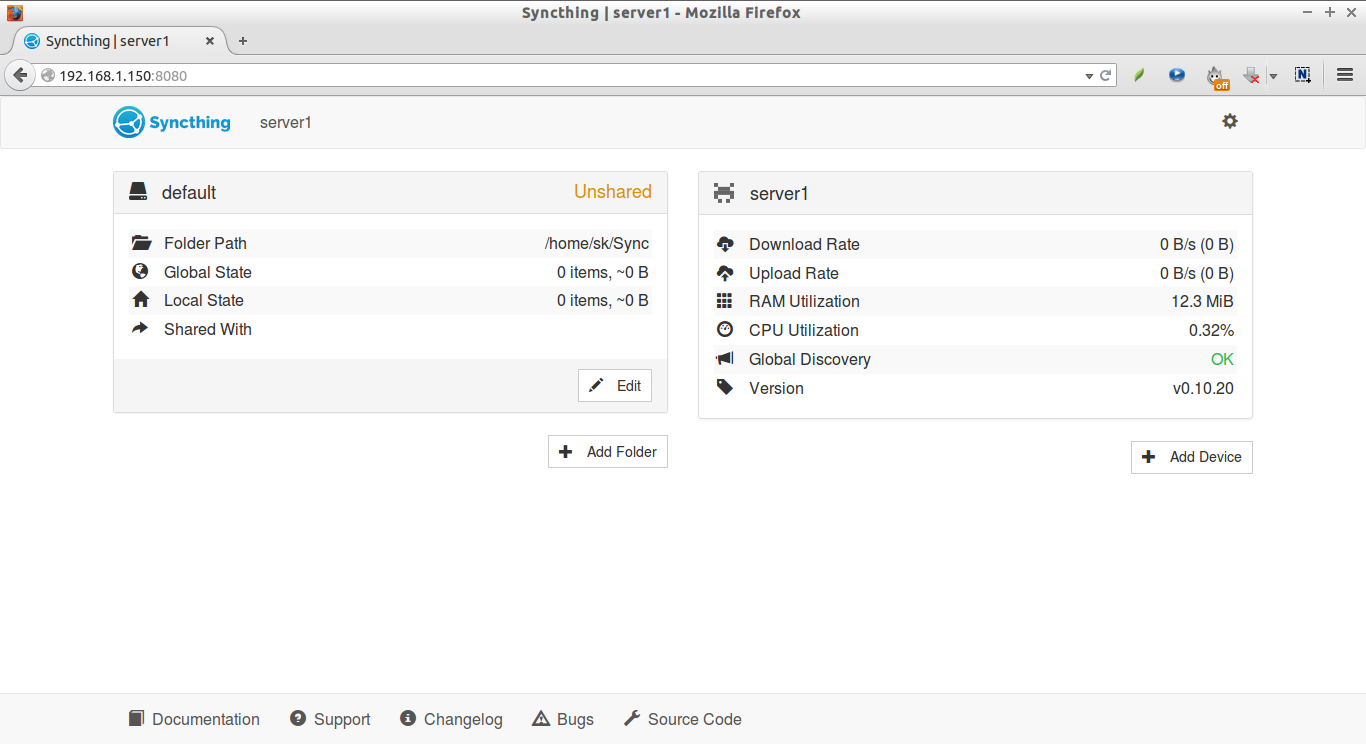Open a new browser tab
Screen dimensions: 1366x744
(x=242, y=41)
